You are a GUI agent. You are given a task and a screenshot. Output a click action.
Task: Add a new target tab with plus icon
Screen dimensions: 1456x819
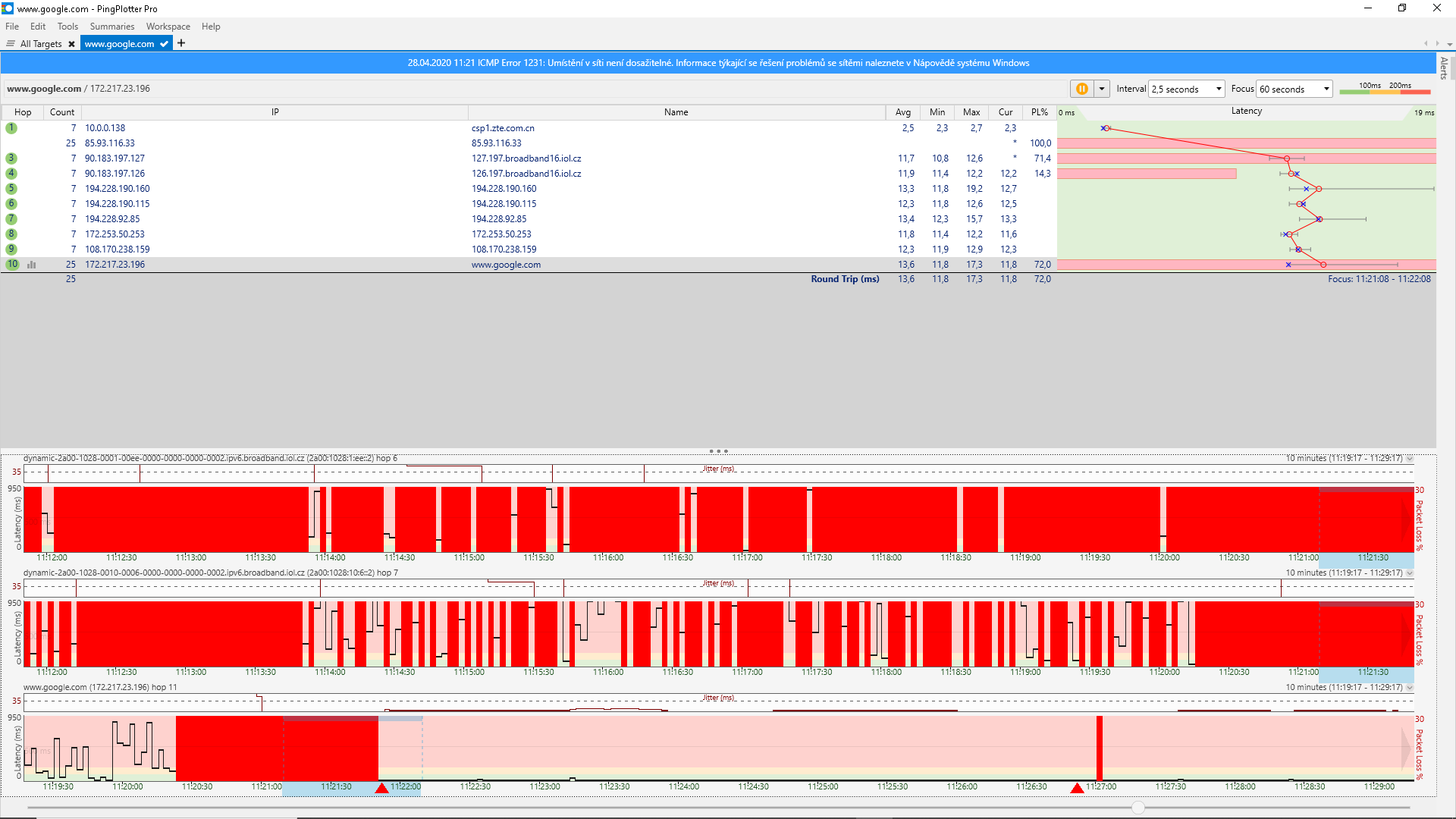click(x=181, y=43)
